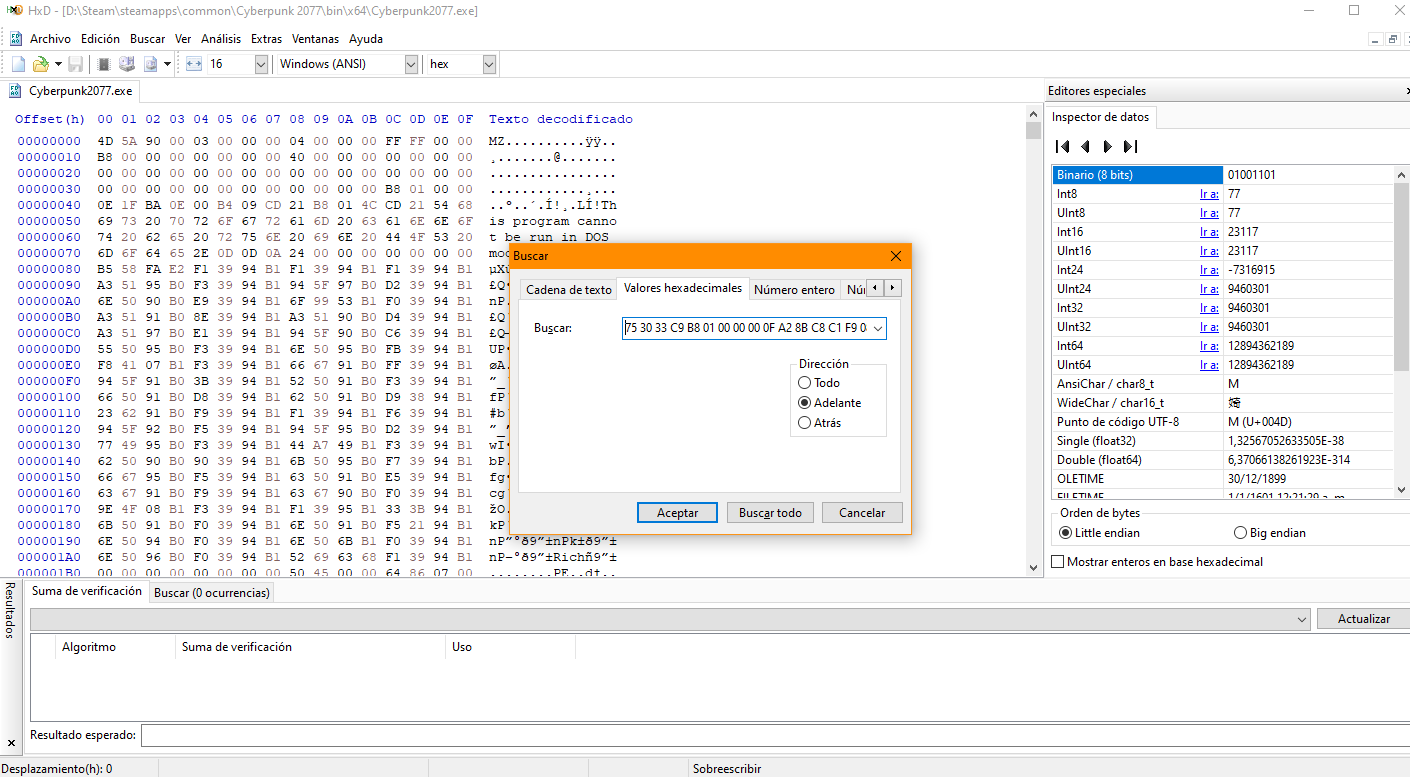Open main memory via the RAM chip icon
The height and width of the screenshot is (777, 1410).
click(103, 64)
